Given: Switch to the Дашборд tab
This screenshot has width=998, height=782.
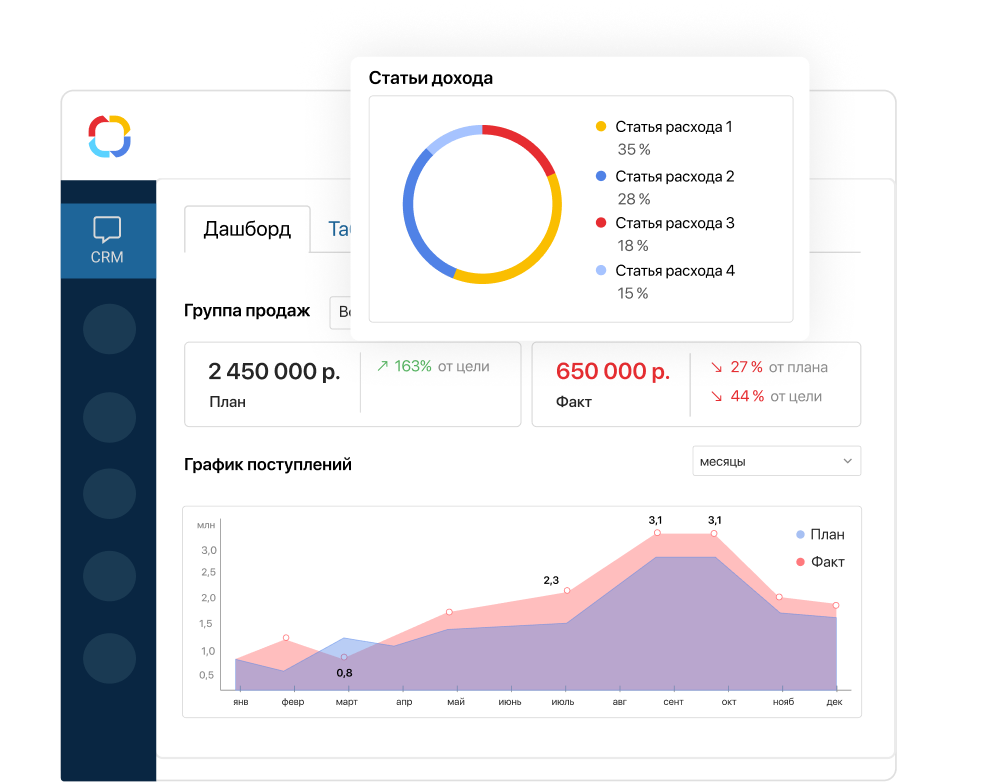Looking at the screenshot, I should coord(247,229).
